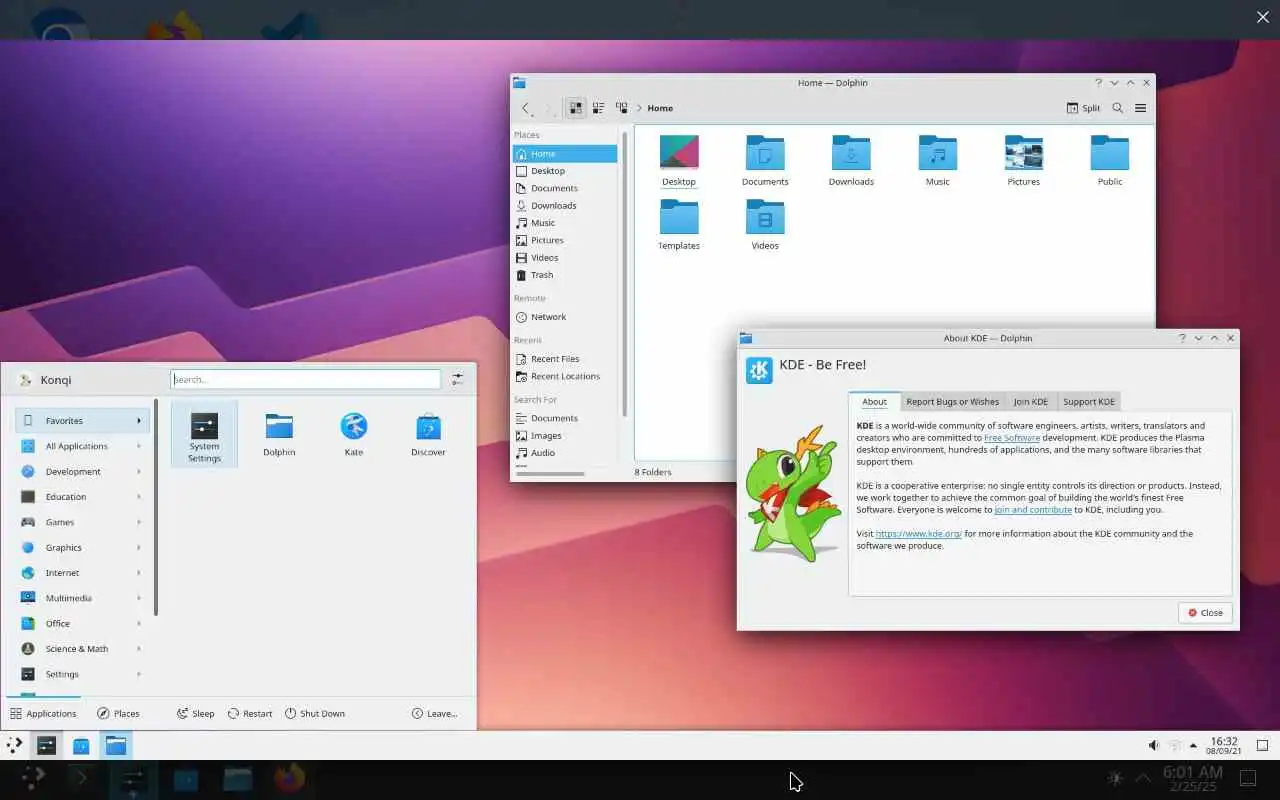Click the Places sidebar vertical scrollbar
1280x800 pixels.
coord(625,273)
